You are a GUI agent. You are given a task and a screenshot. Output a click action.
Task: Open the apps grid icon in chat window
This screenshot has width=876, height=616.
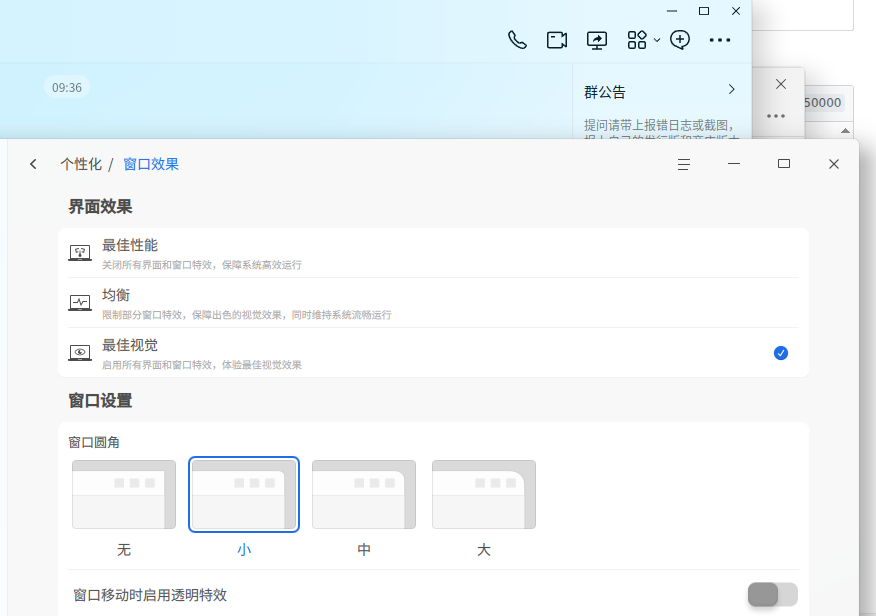637,40
